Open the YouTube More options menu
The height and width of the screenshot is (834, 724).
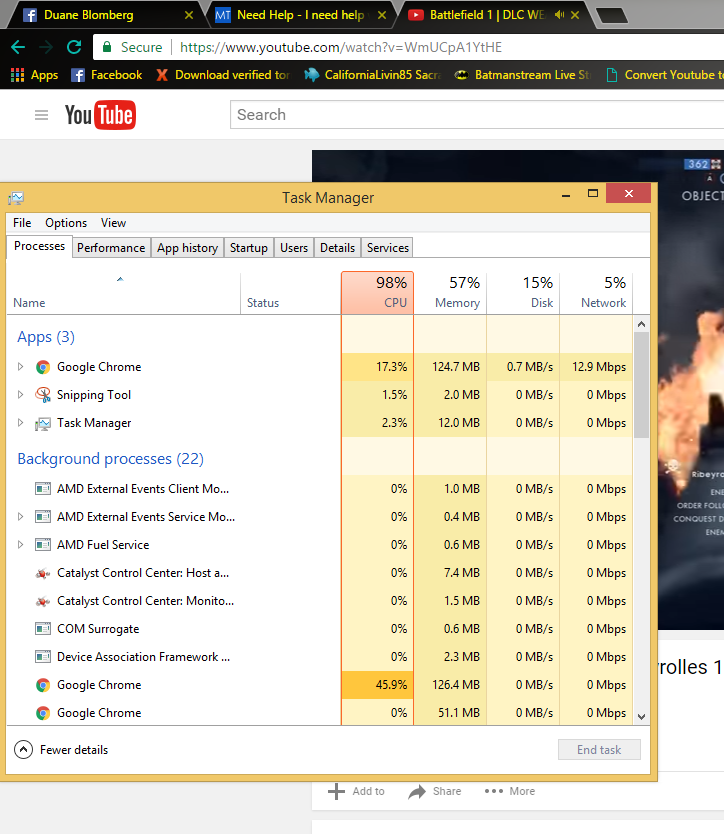point(510,791)
